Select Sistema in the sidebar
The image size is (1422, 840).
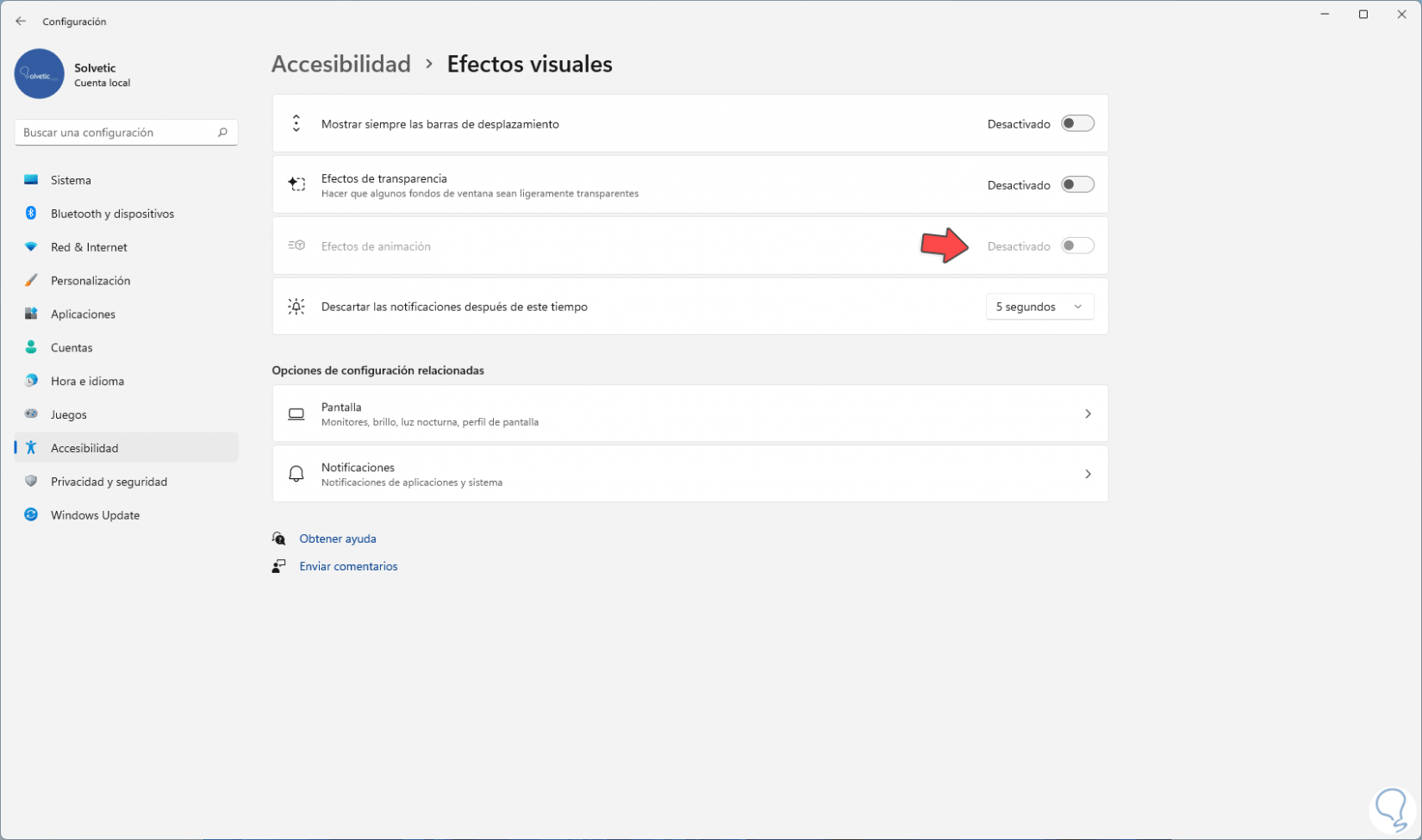71,180
